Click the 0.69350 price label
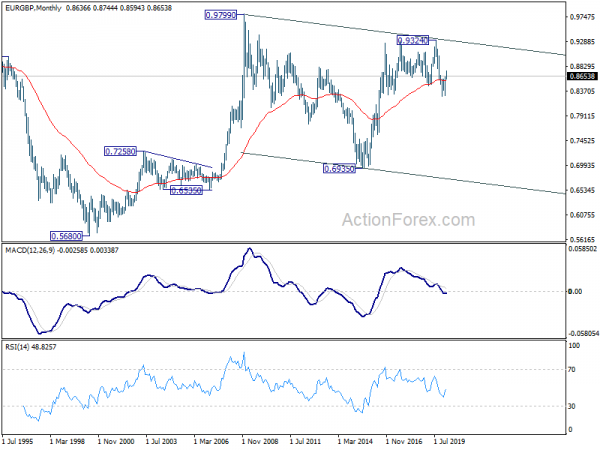The height and width of the screenshot is (450, 600). (339, 168)
